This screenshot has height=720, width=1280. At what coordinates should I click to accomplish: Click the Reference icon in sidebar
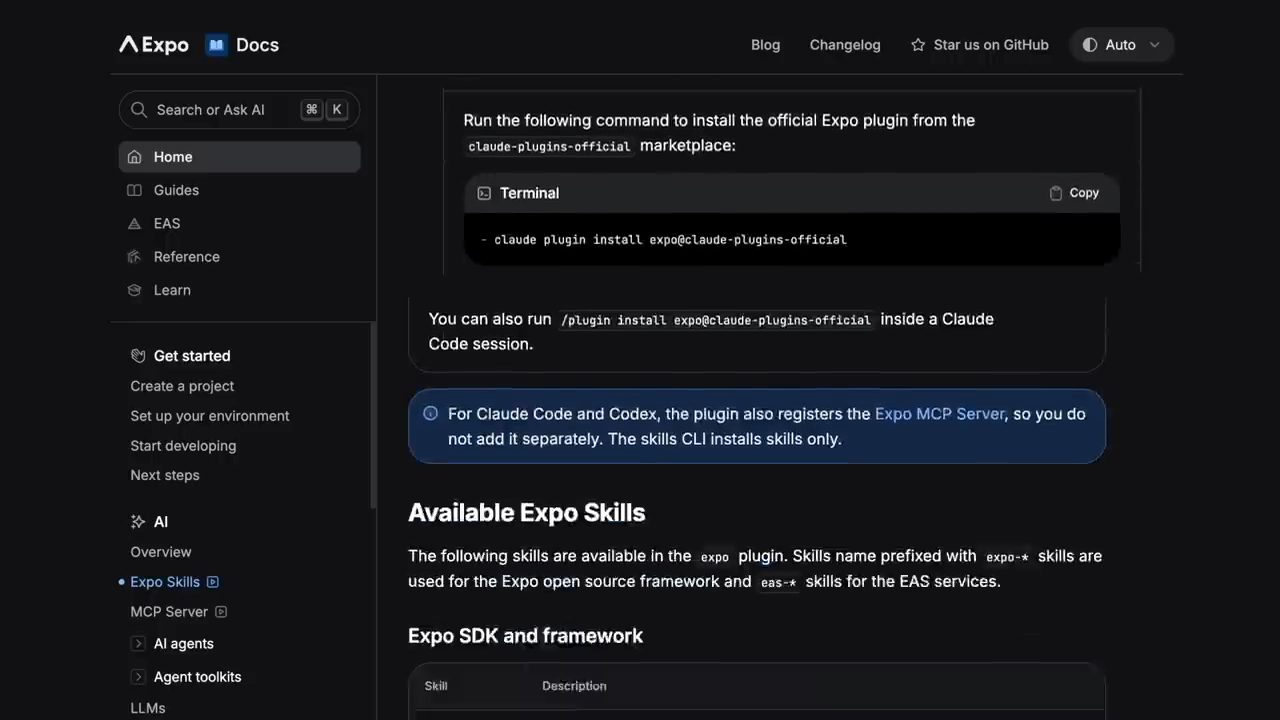pos(135,257)
